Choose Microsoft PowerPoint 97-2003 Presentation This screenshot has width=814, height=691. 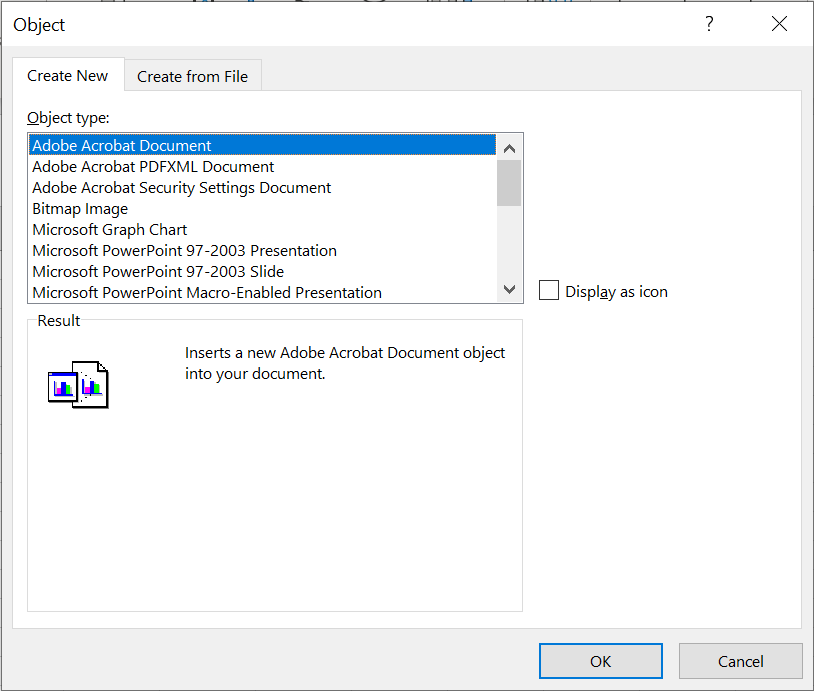[184, 251]
